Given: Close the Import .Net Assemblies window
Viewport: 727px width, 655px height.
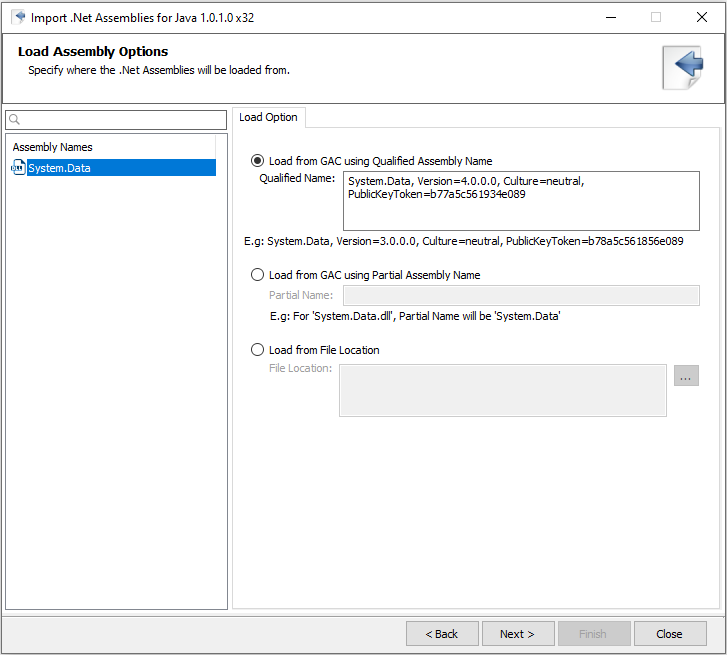Looking at the screenshot, I should [x=701, y=17].
